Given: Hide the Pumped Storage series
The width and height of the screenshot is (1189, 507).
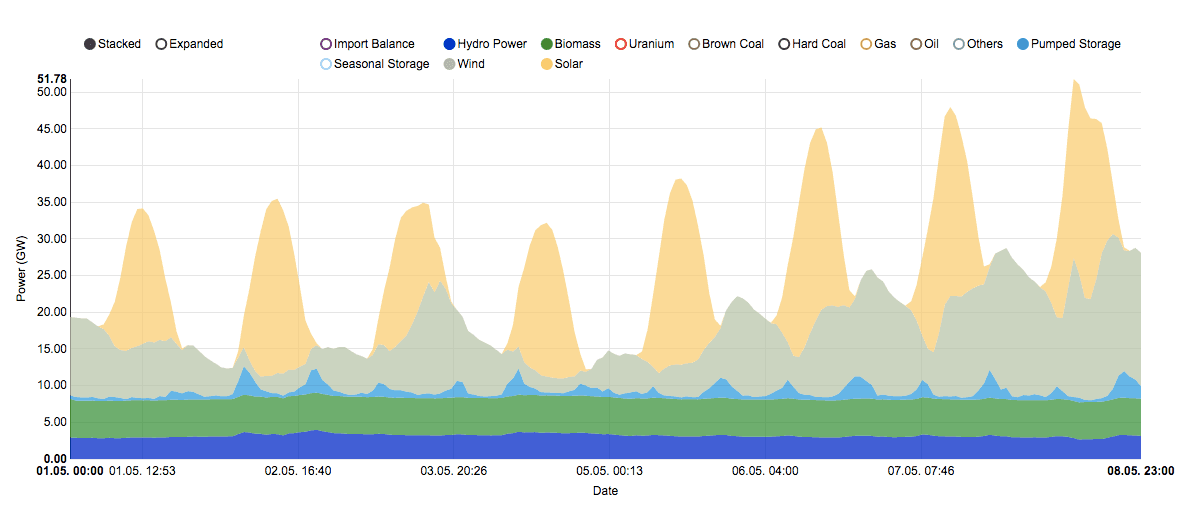Looking at the screenshot, I should 1022,44.
